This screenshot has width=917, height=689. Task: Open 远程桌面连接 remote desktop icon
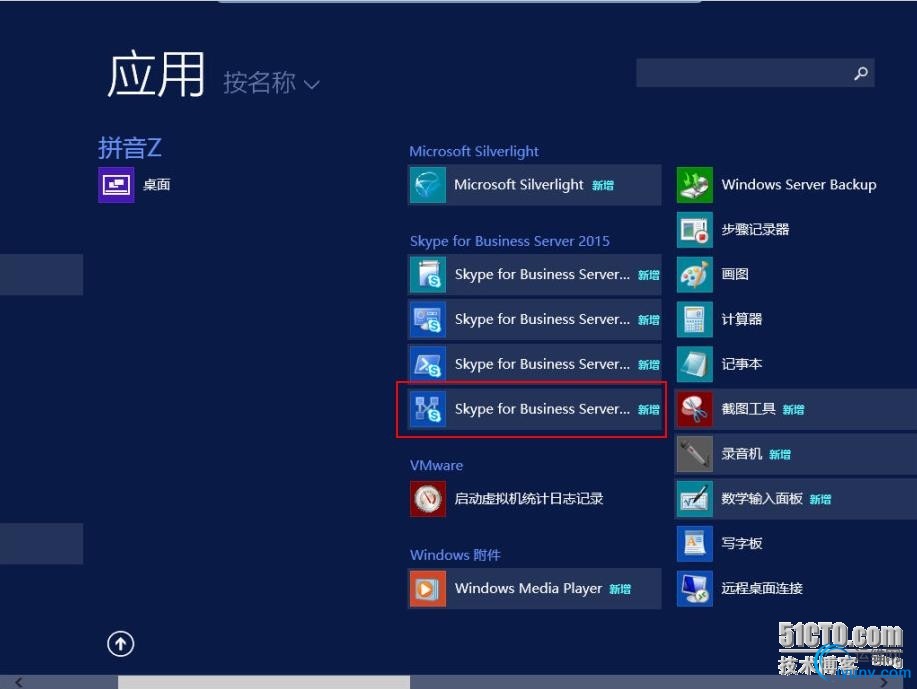[x=695, y=588]
